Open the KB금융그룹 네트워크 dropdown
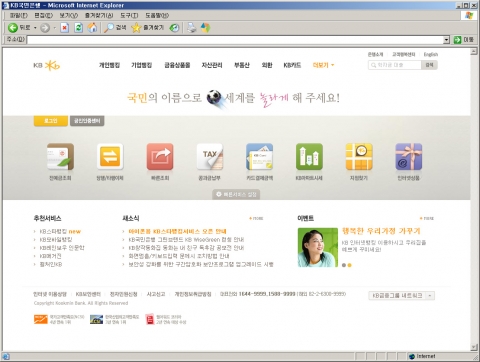Screen dimensions: 480x362 pyautogui.click(x=401, y=296)
